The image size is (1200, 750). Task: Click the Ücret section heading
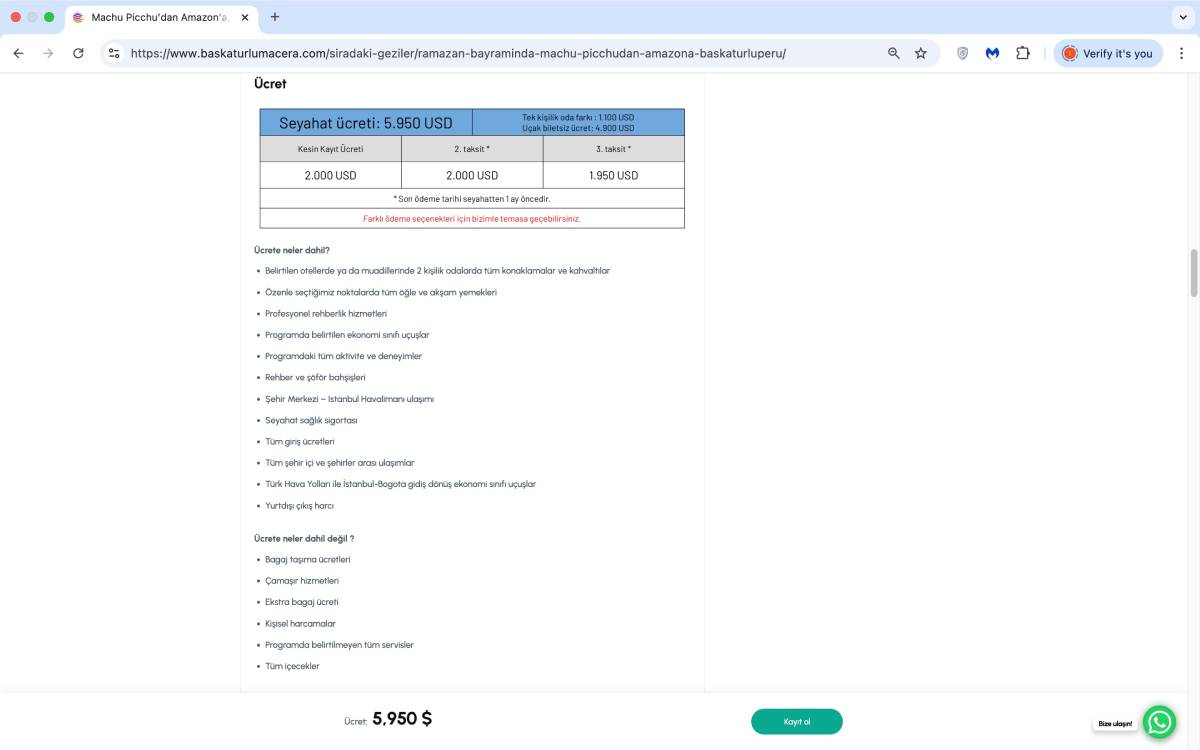pyautogui.click(x=270, y=84)
